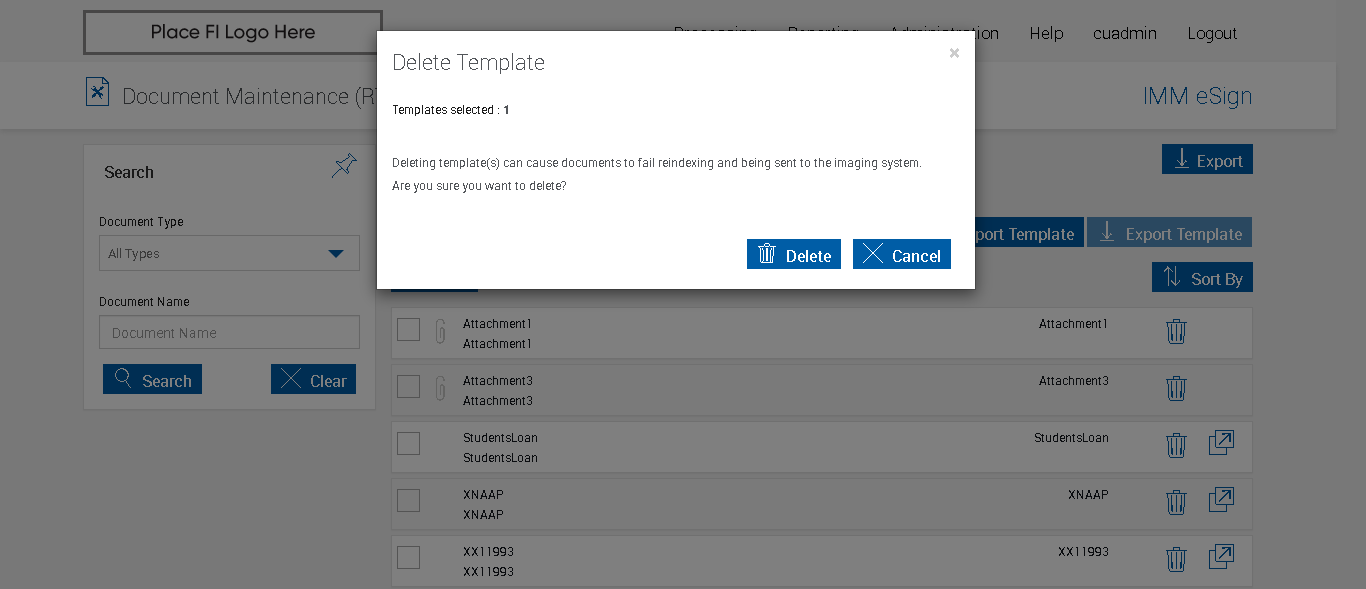This screenshot has width=1366, height=589.
Task: Open StudentsLoan template with the external-link icon
Action: coord(1221,442)
